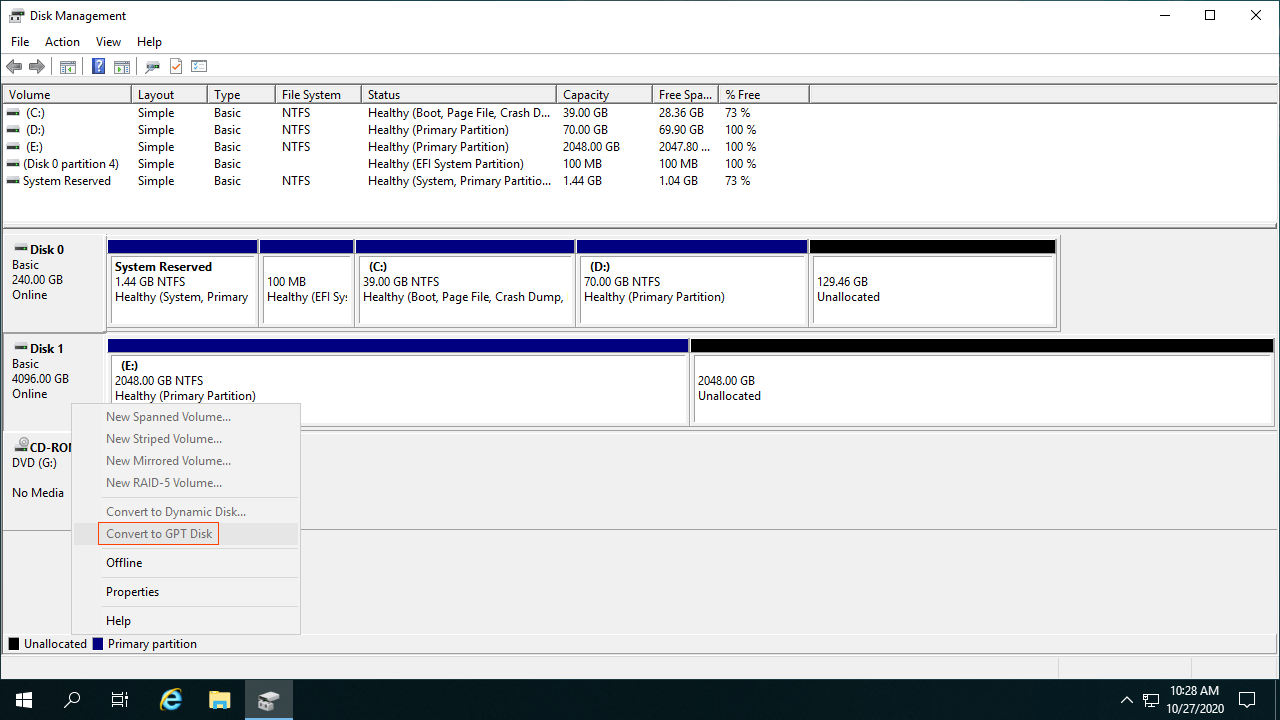Viewport: 1280px width, 720px height.
Task: Choose Convert to GPT Disk
Action: 159,534
